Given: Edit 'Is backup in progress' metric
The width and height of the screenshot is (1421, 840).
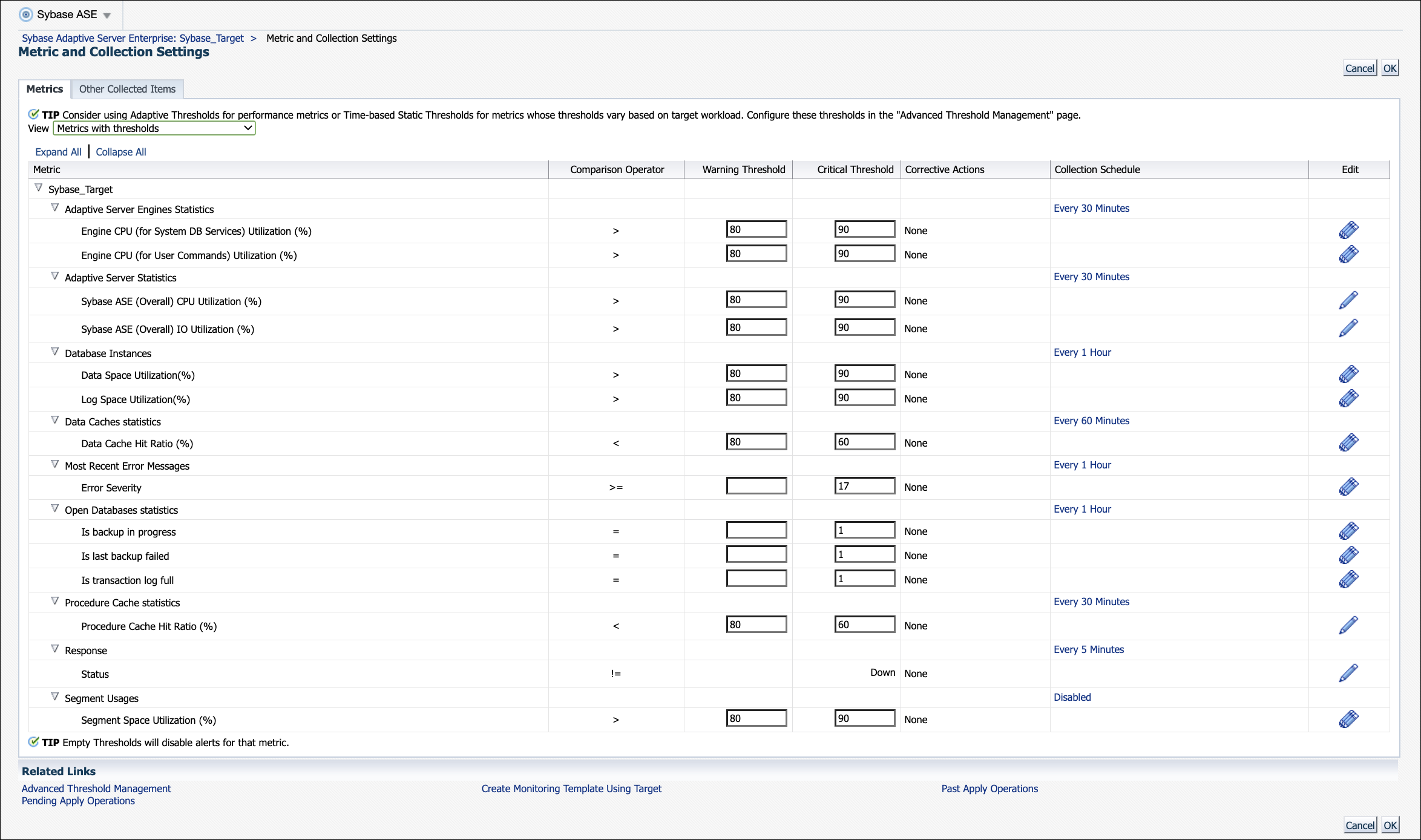Looking at the screenshot, I should tap(1348, 531).
